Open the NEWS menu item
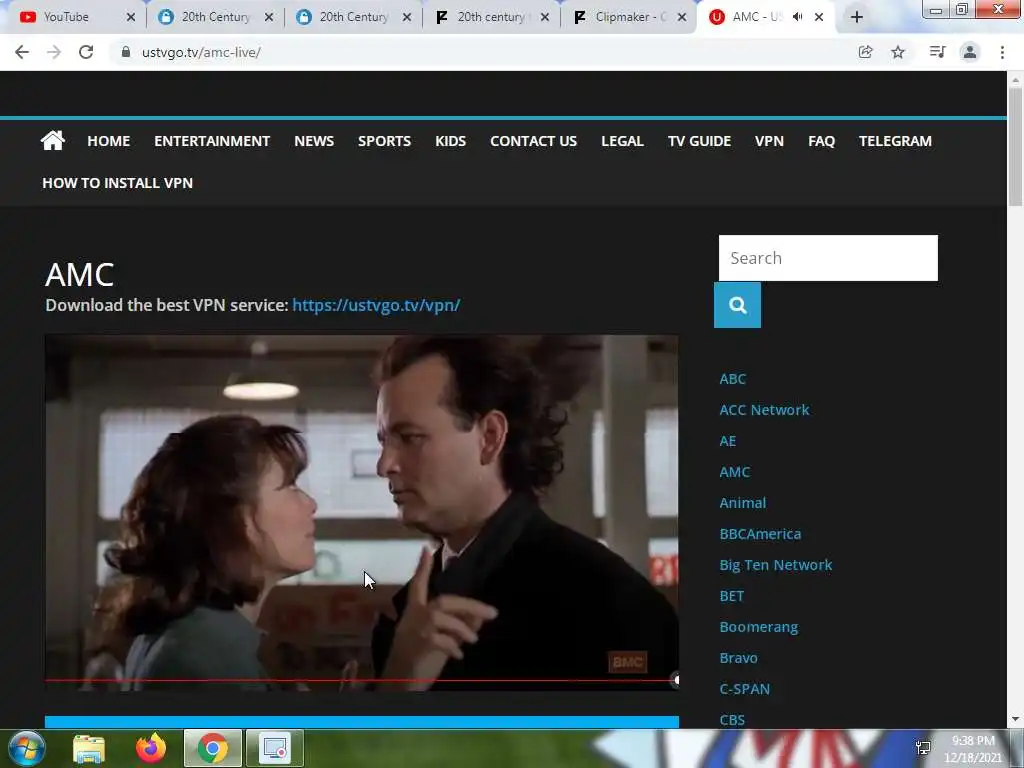Viewport: 1024px width, 768px height. (x=314, y=141)
